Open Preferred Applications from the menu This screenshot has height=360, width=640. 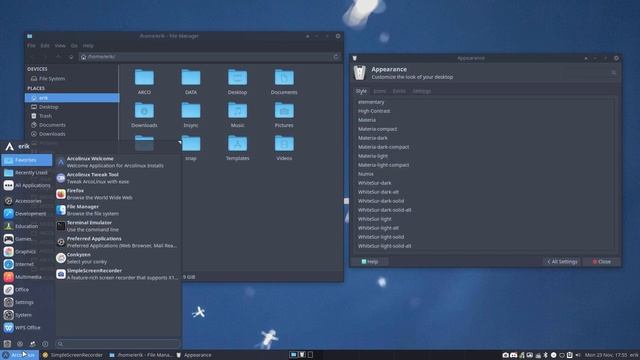118,242
